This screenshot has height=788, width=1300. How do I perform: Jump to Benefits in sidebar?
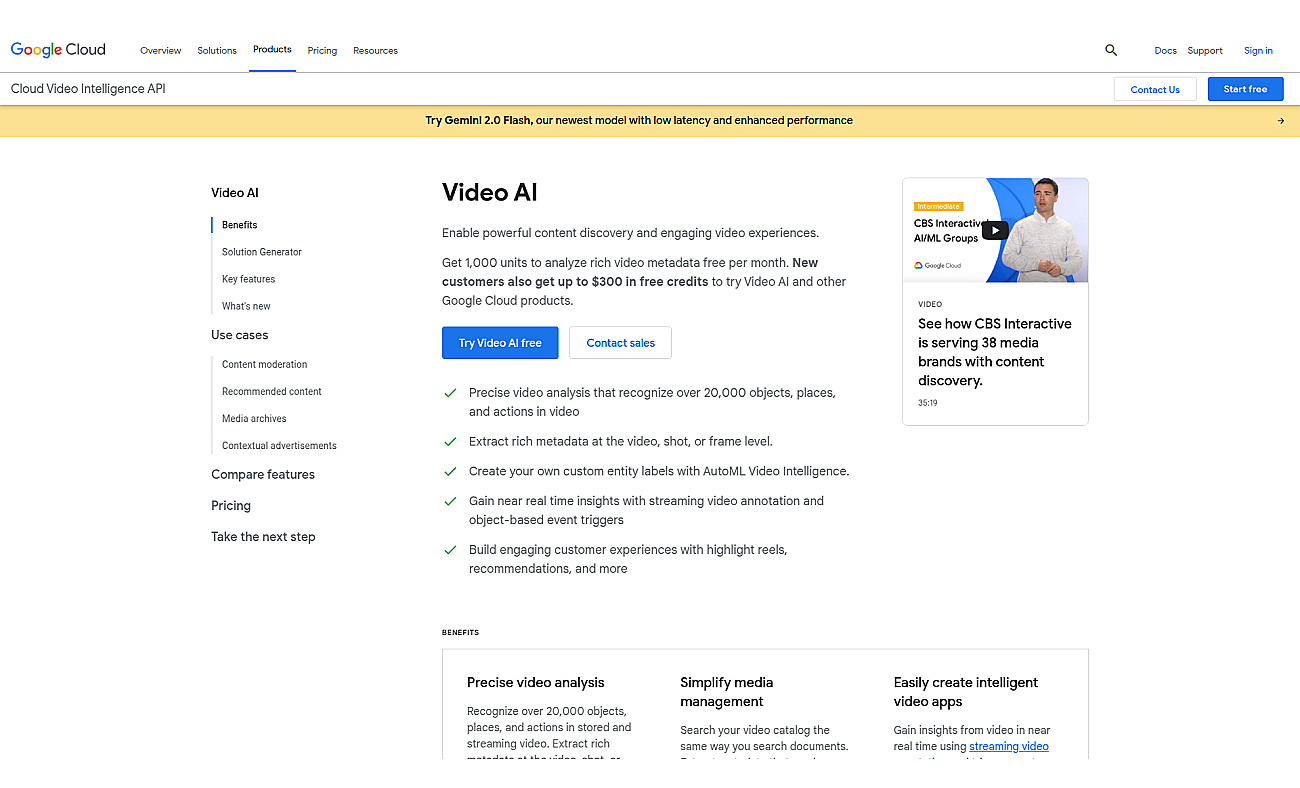[240, 225]
